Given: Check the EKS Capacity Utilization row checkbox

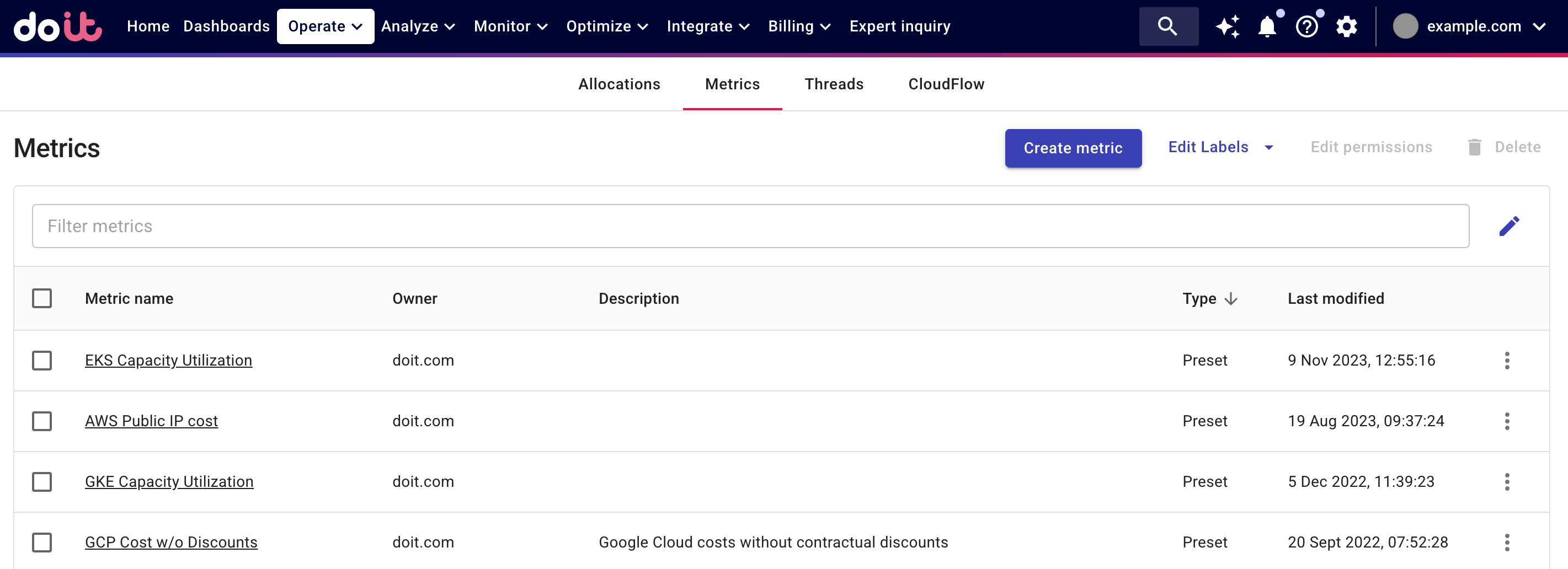Looking at the screenshot, I should [42, 360].
